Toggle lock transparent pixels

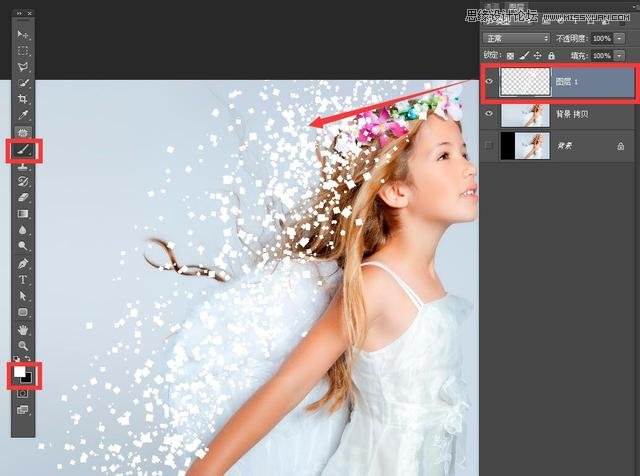(x=510, y=56)
